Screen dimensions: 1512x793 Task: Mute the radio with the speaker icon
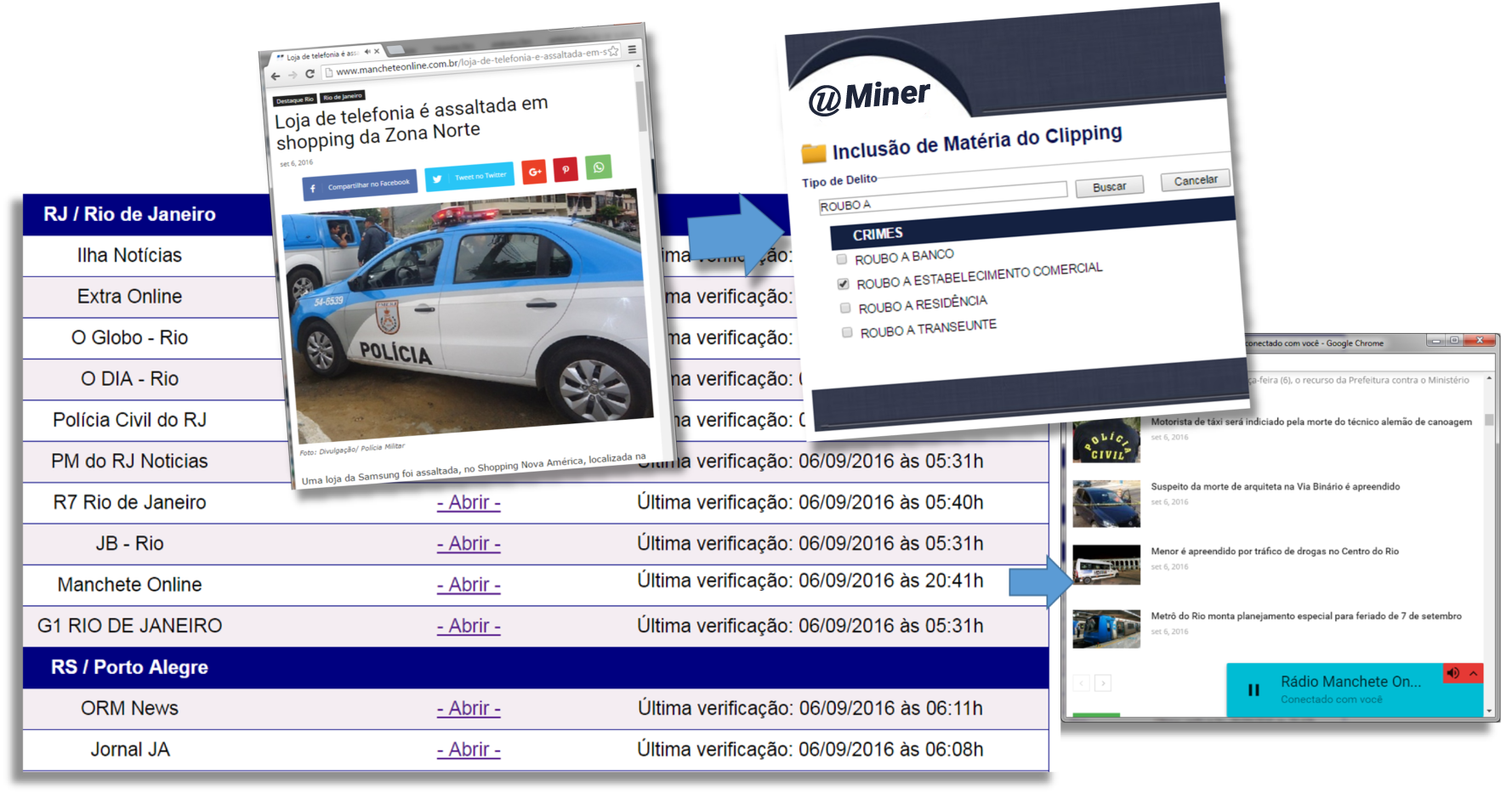(1453, 673)
